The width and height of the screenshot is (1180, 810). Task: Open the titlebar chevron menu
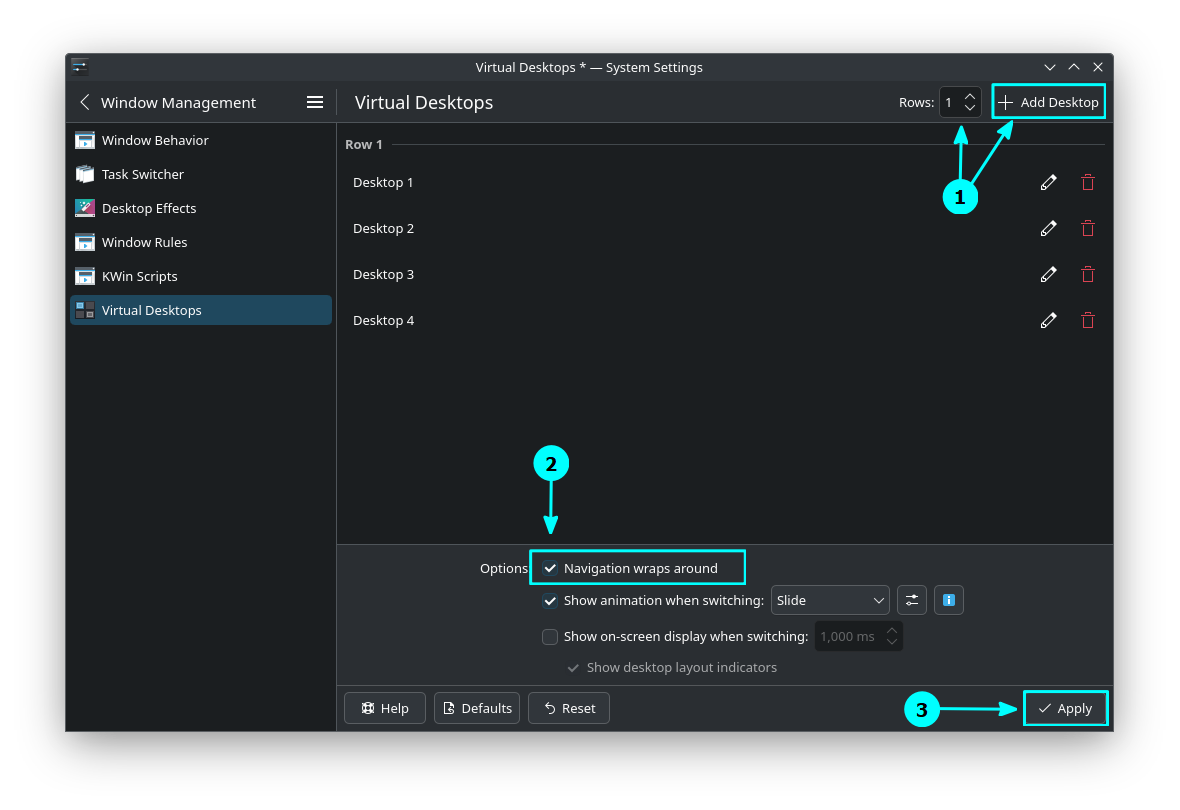(1049, 67)
